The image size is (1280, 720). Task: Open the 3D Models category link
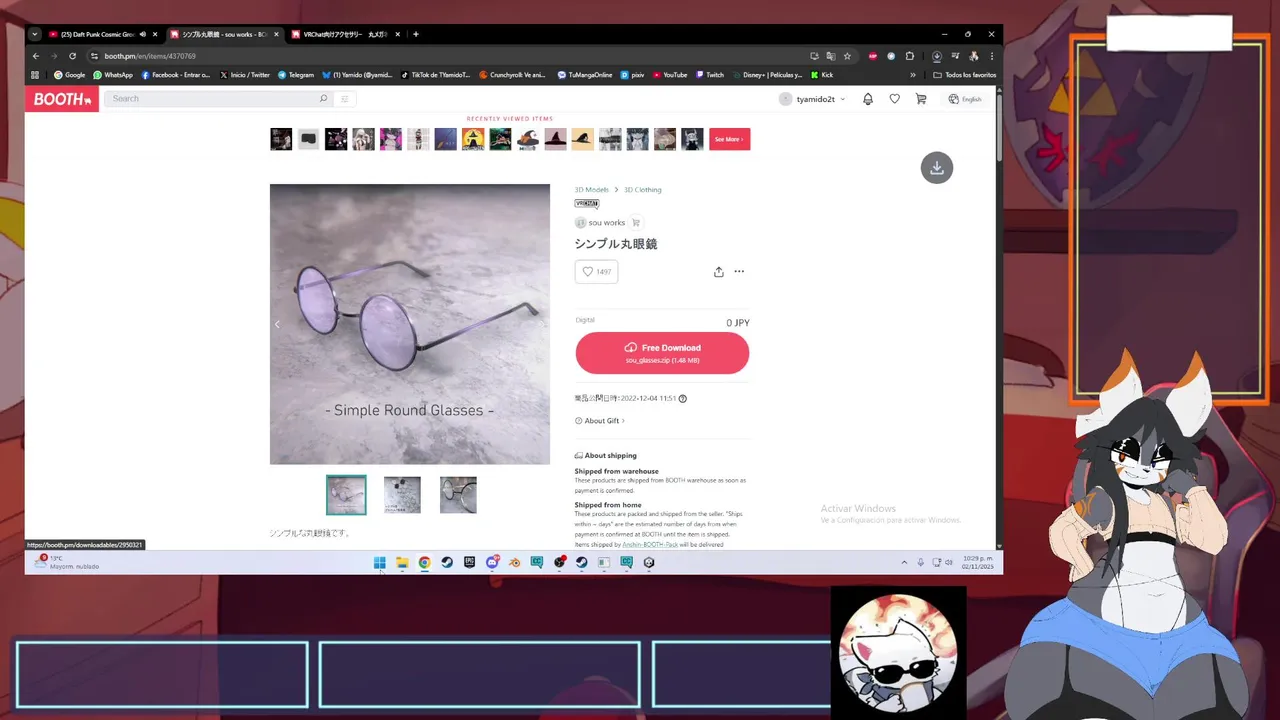tap(592, 190)
